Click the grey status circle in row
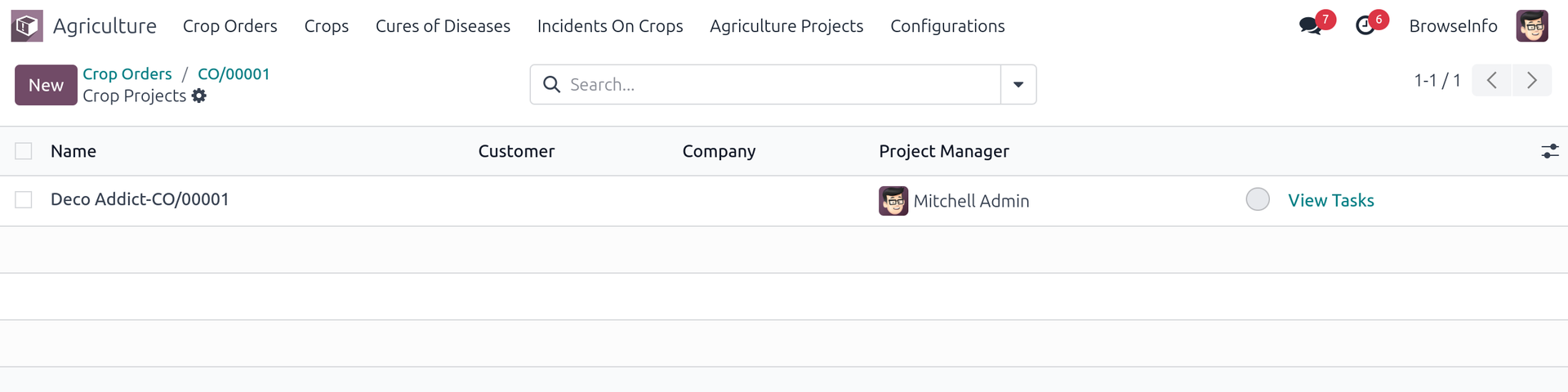This screenshot has width=1568, height=392. coord(1258,199)
